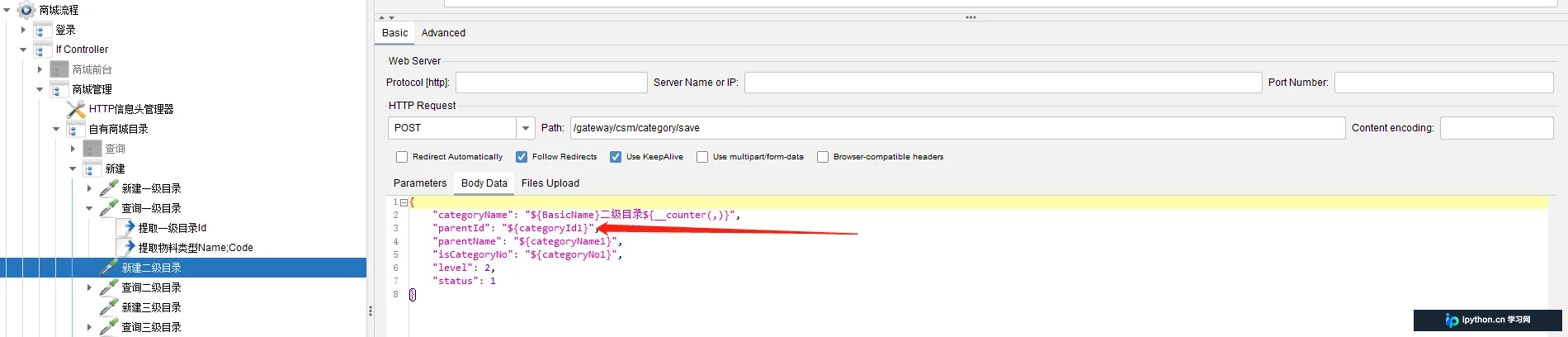The height and width of the screenshot is (337, 1568).
Task: Switch to the Advanced tab
Action: pos(443,33)
